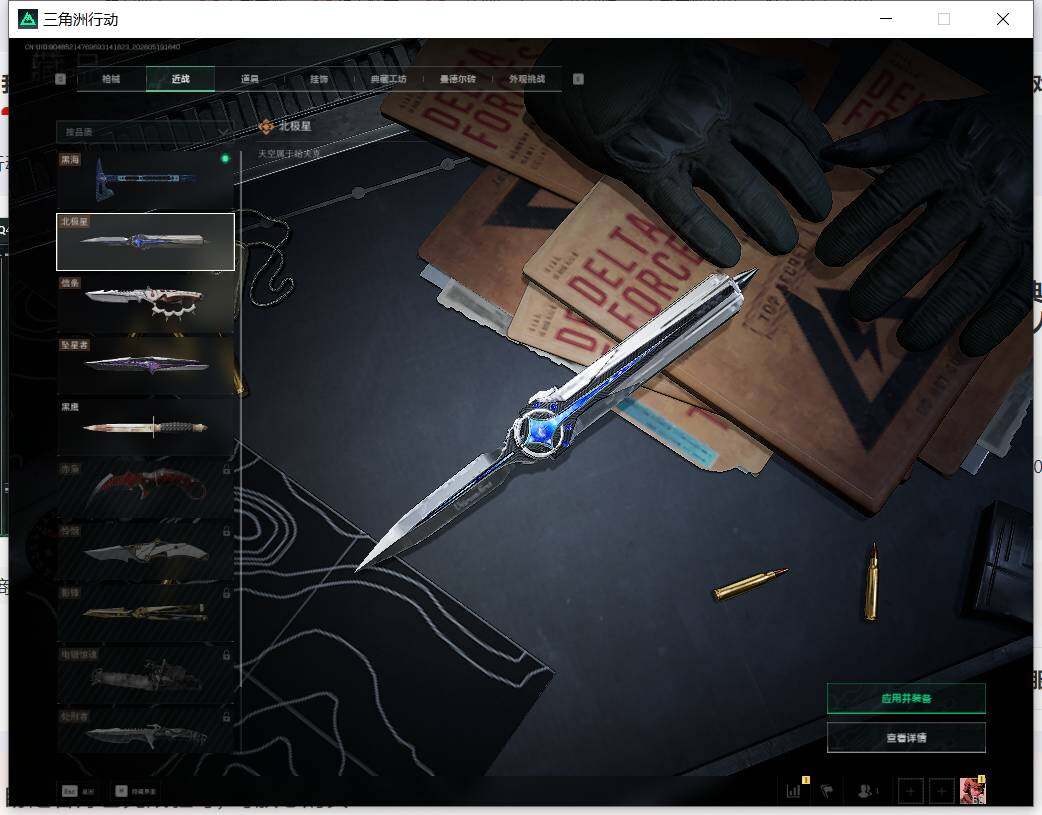1042x815 pixels.
Task: Select the 黑海 axe skin thumbnail
Action: [x=145, y=179]
